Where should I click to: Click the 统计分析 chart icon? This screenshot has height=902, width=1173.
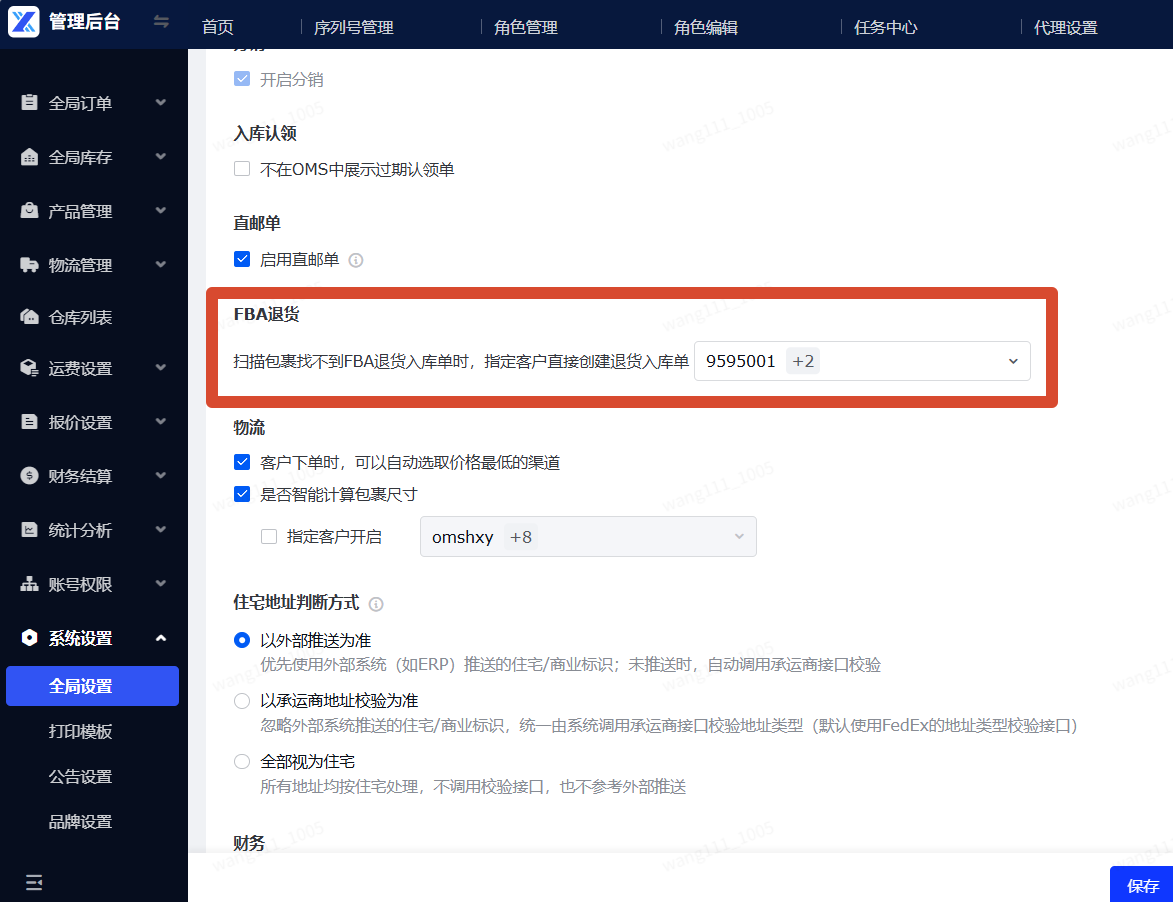coord(29,530)
